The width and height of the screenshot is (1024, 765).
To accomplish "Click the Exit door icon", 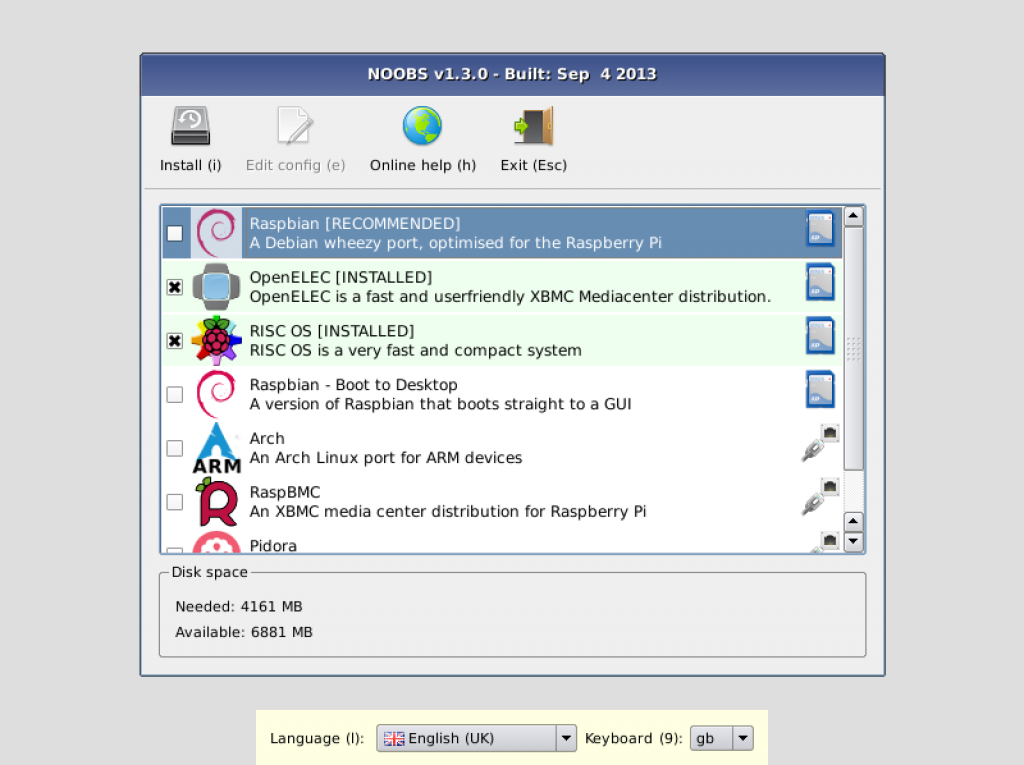I will click(533, 126).
